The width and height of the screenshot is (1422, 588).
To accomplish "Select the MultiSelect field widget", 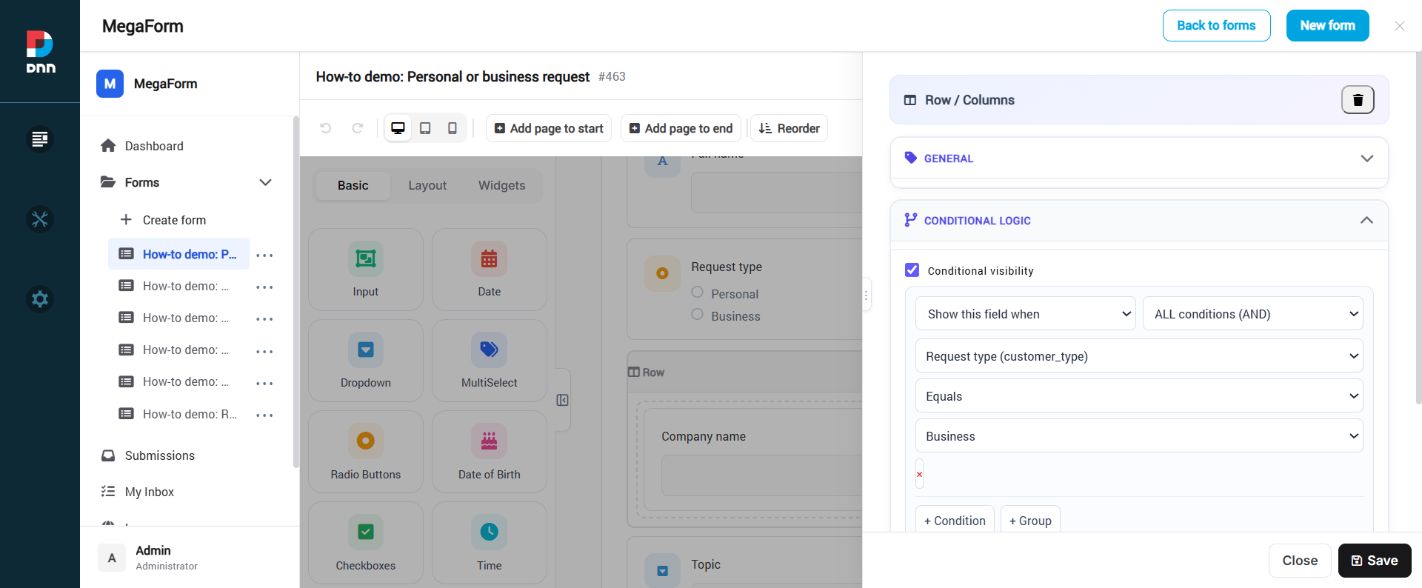I will click(489, 360).
